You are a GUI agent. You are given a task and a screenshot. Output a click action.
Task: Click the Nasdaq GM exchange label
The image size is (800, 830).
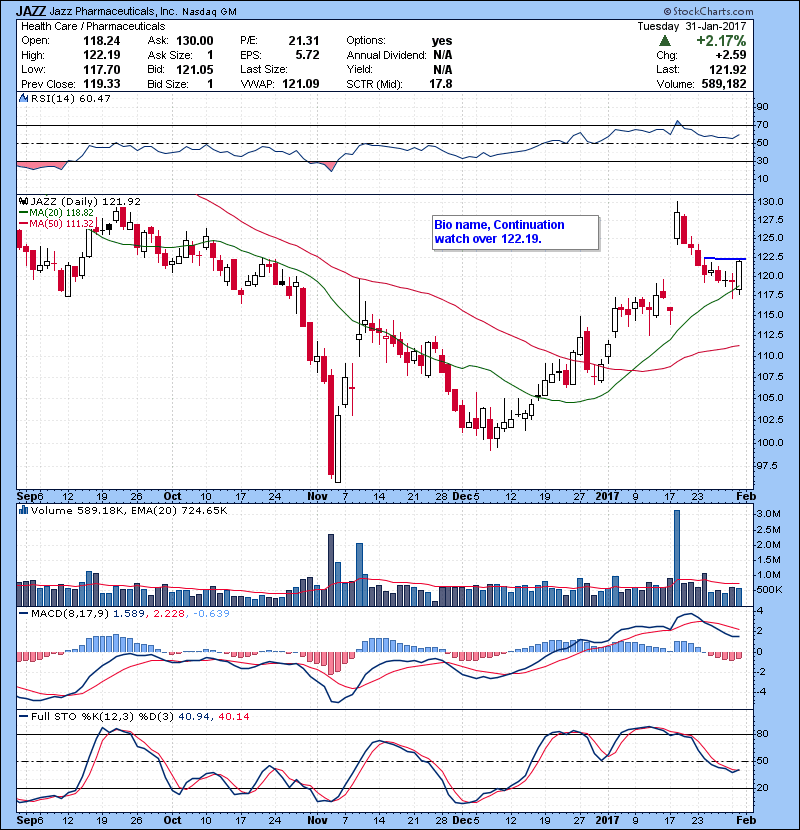tap(210, 12)
